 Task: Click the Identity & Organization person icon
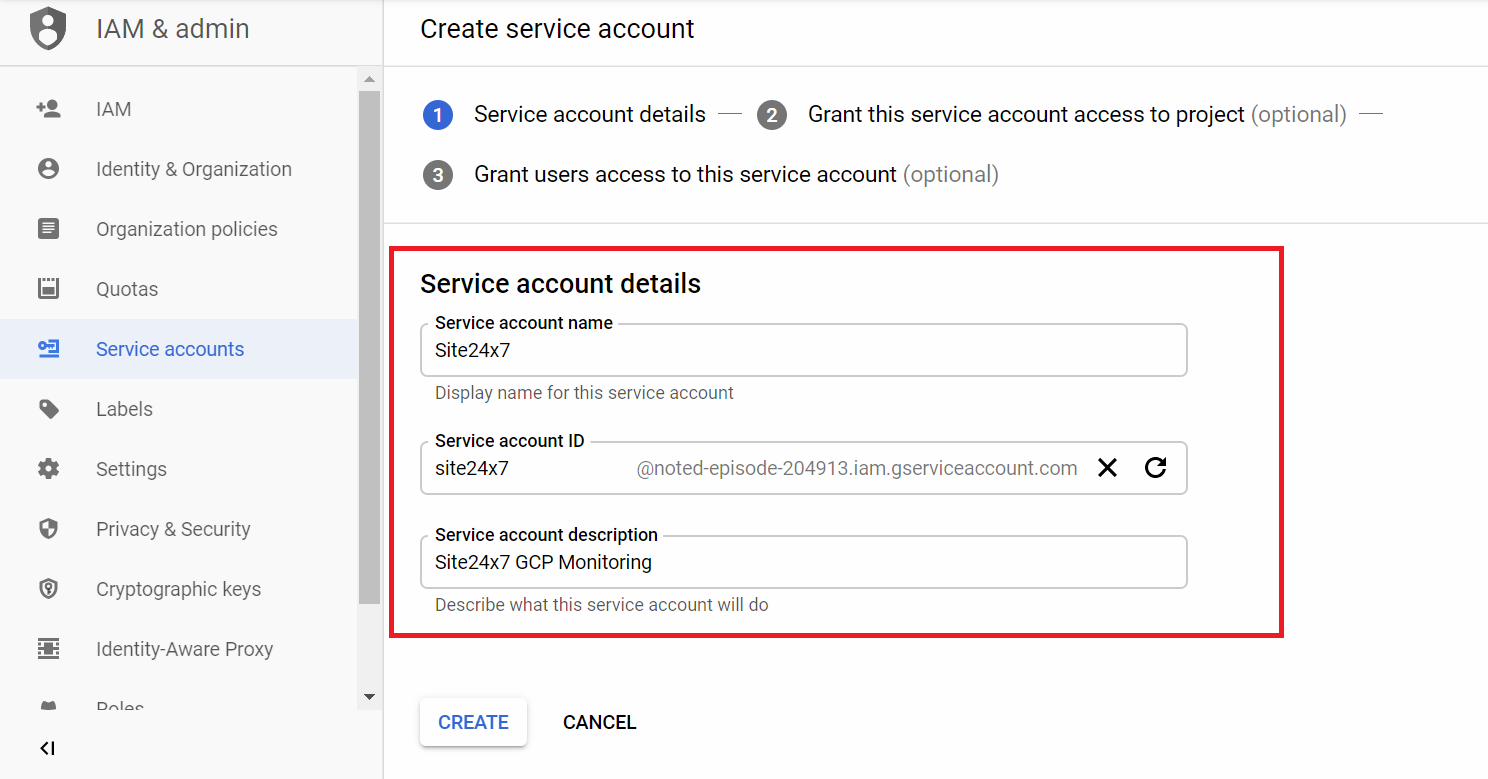[48, 169]
